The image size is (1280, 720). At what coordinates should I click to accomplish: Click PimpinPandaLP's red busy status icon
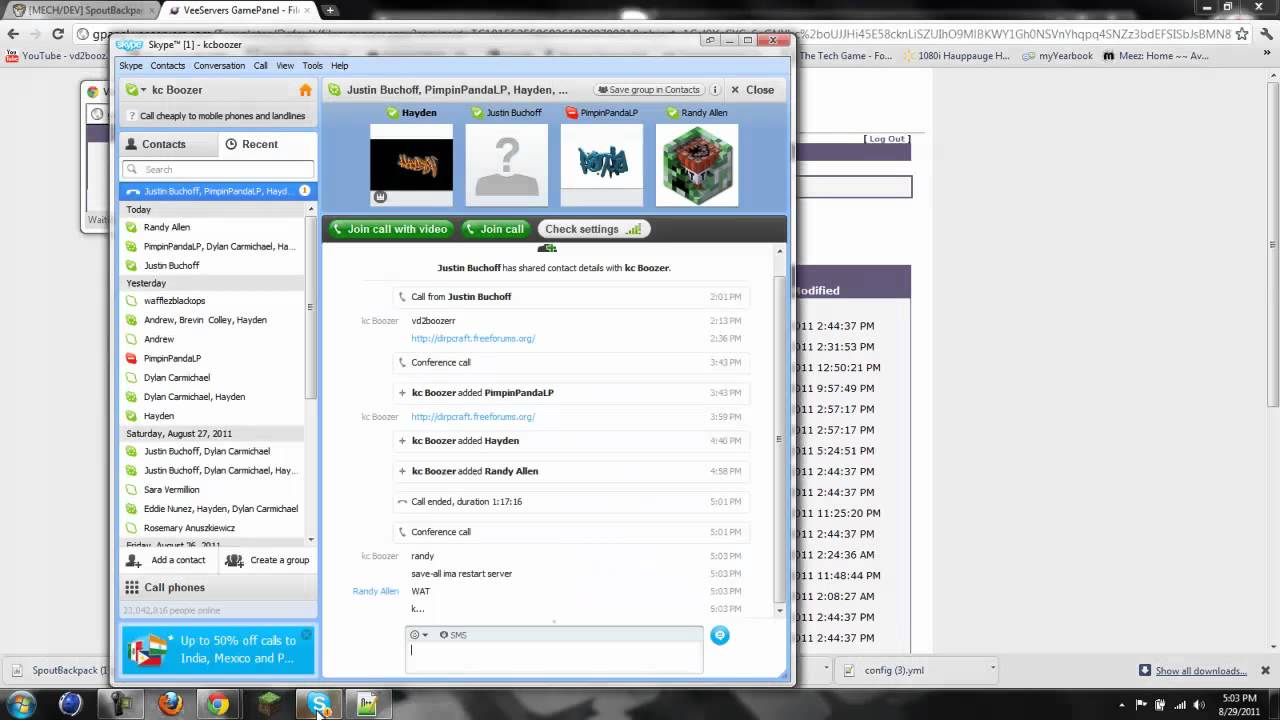(x=572, y=113)
